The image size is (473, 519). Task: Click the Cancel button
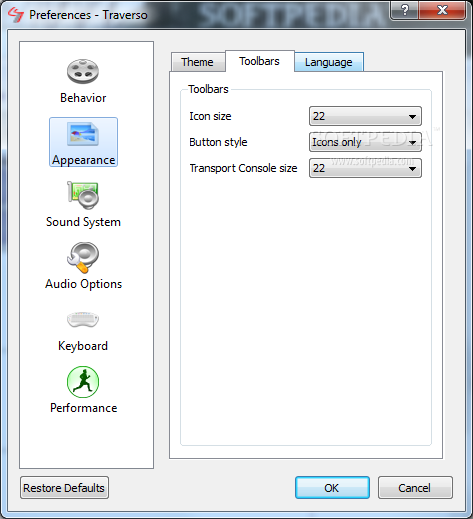(415, 488)
